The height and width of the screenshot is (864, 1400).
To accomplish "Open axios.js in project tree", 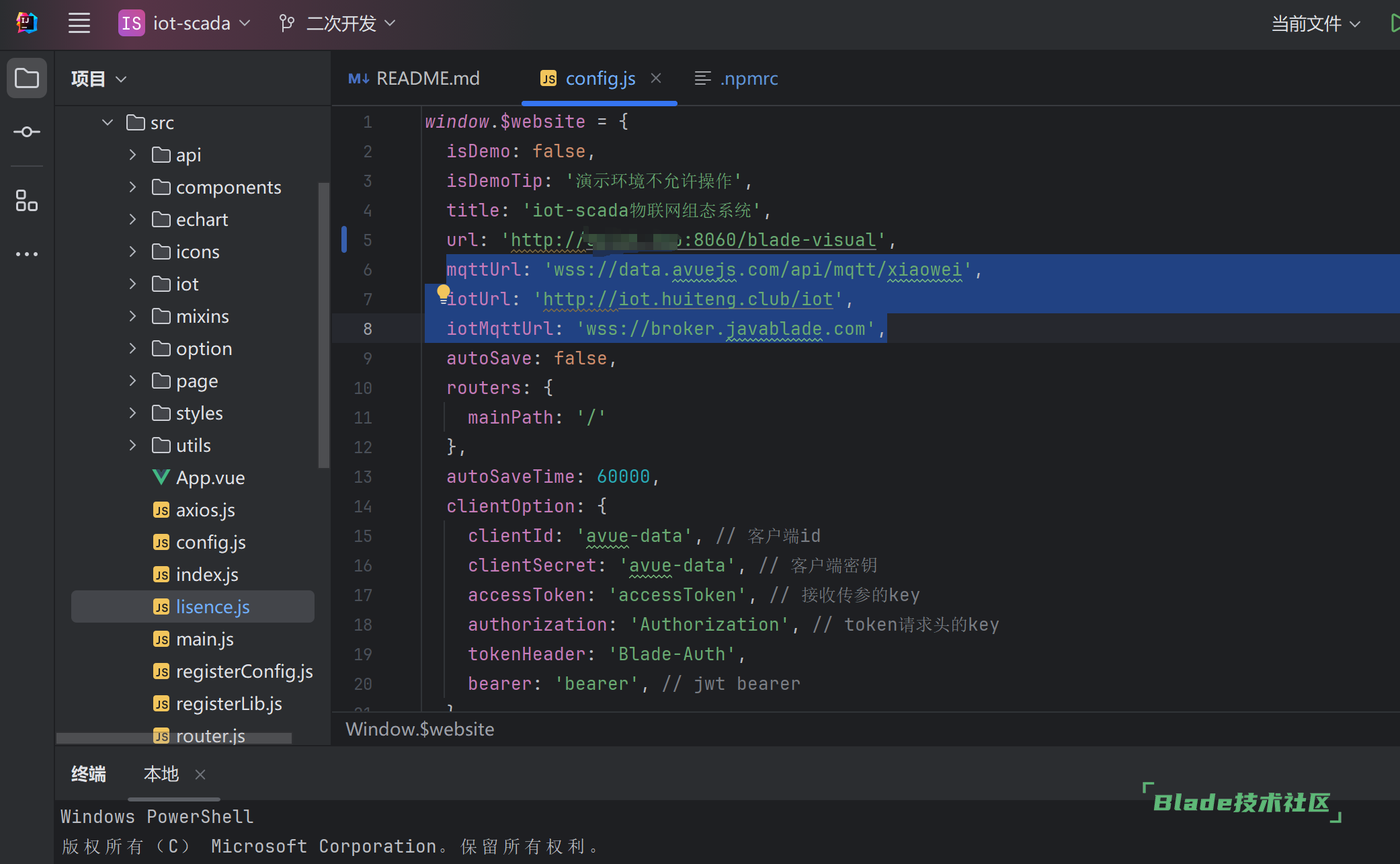I will 194,510.
